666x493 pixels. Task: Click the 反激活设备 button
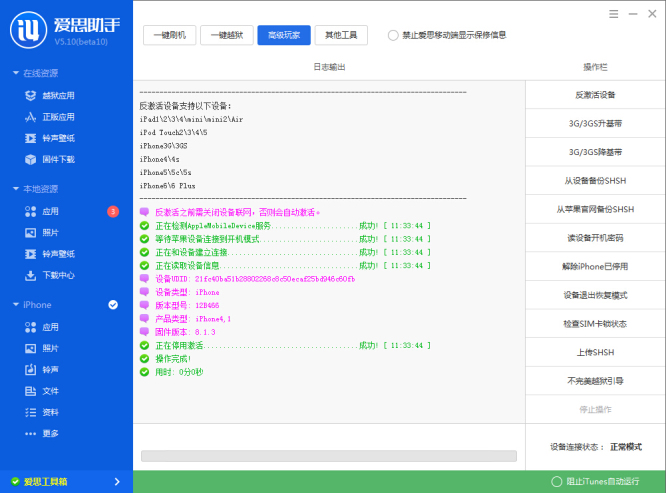595,95
